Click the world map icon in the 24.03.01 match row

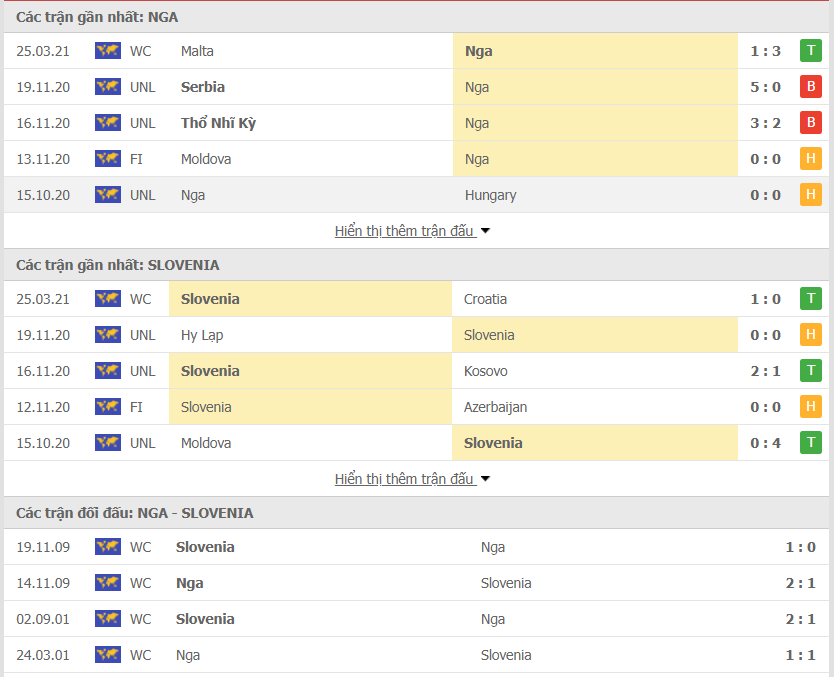point(107,655)
